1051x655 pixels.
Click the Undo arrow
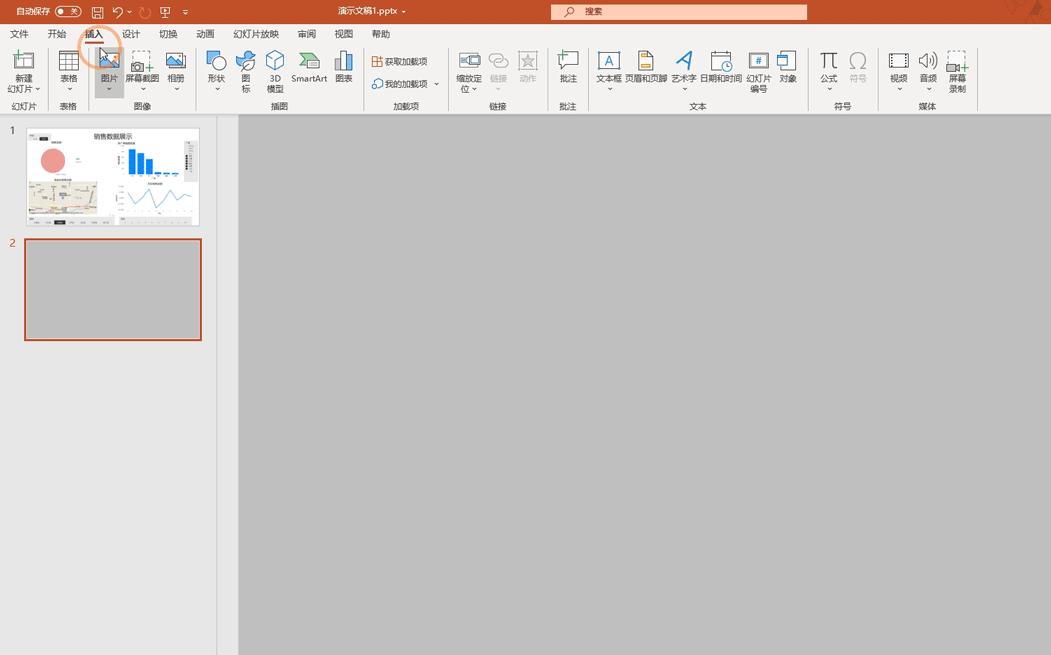(x=115, y=11)
